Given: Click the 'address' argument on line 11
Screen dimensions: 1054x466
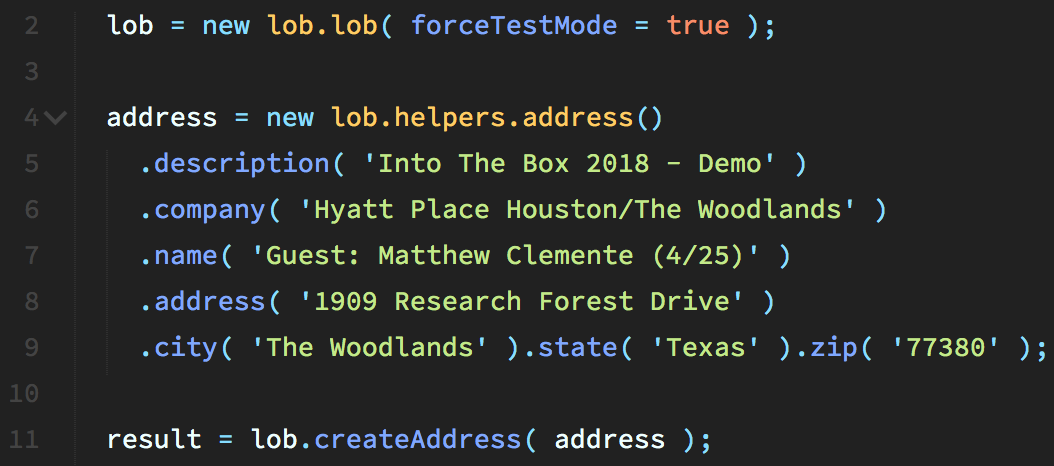Looking at the screenshot, I should 610,439.
